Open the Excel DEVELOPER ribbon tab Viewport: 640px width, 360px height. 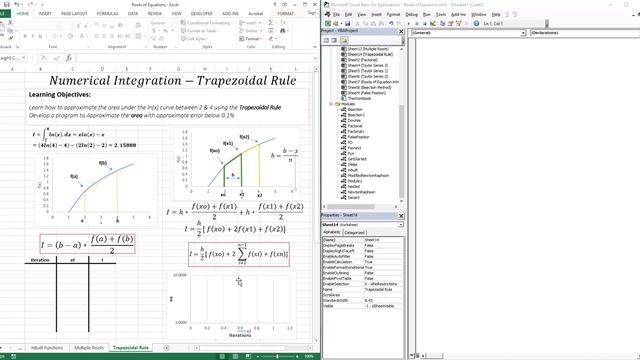point(202,13)
